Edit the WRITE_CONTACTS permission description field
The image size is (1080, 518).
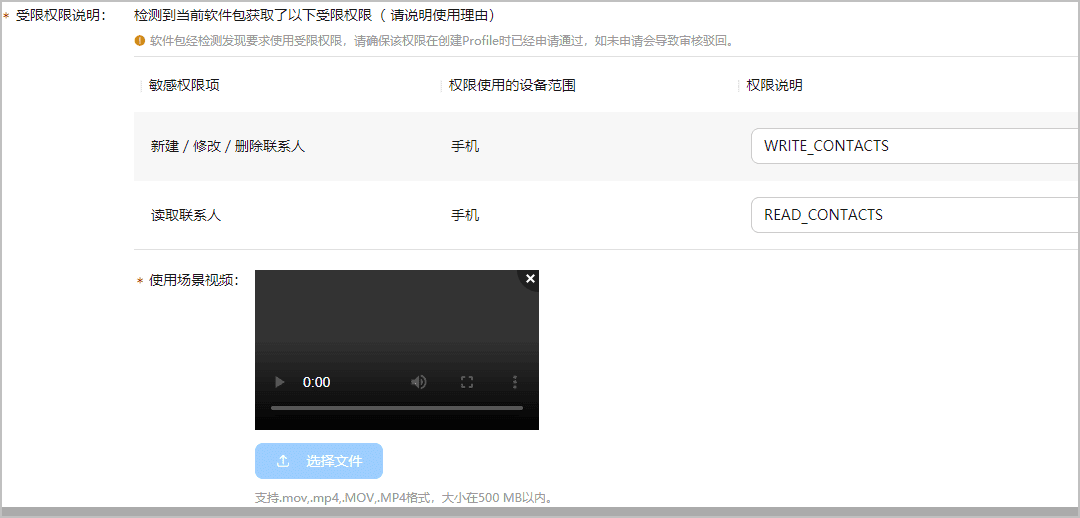915,146
